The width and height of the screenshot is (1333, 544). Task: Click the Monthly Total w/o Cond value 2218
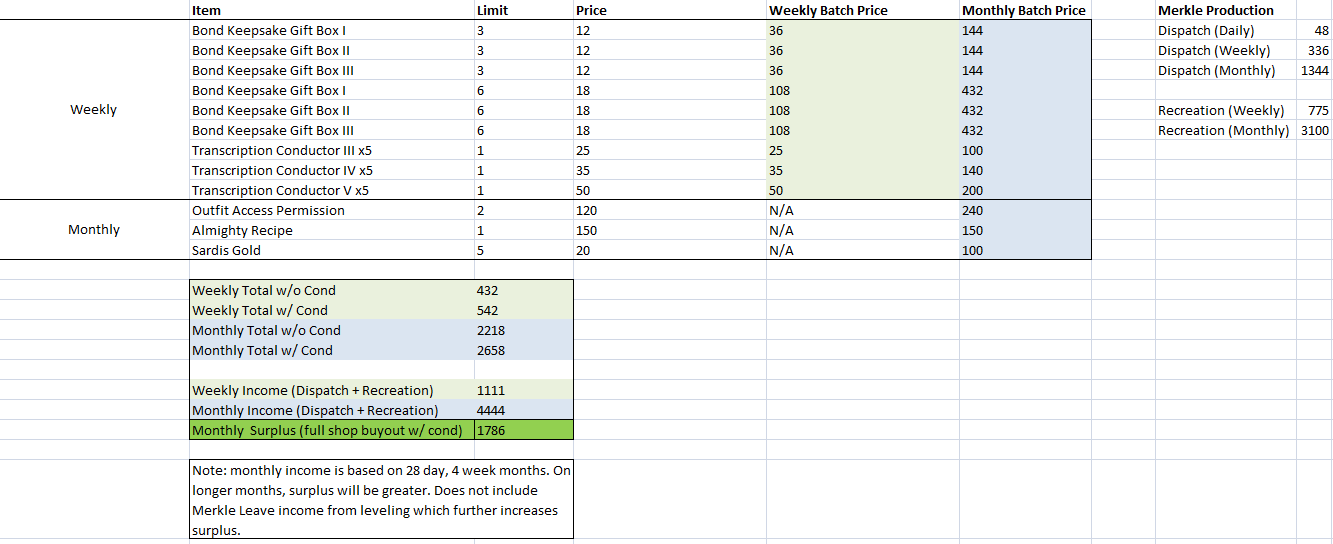(524, 330)
